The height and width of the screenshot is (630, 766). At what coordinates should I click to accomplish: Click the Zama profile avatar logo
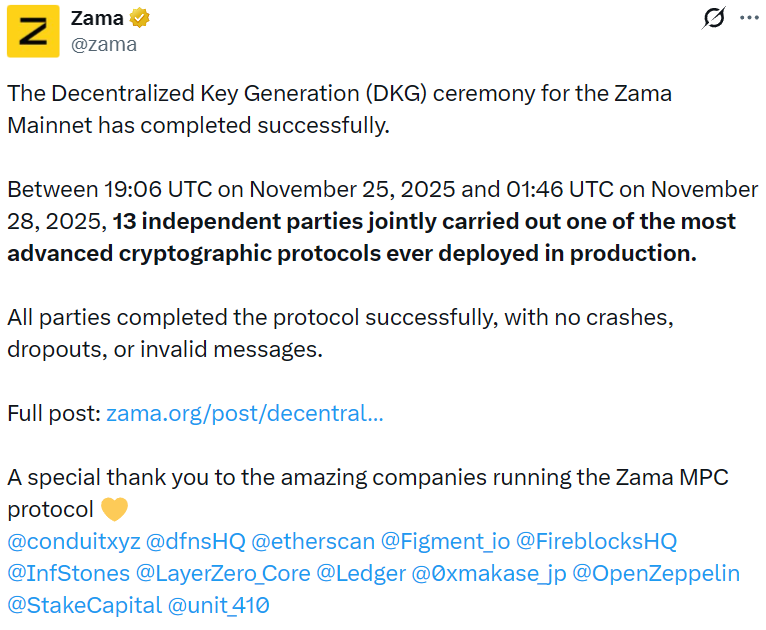point(33,31)
